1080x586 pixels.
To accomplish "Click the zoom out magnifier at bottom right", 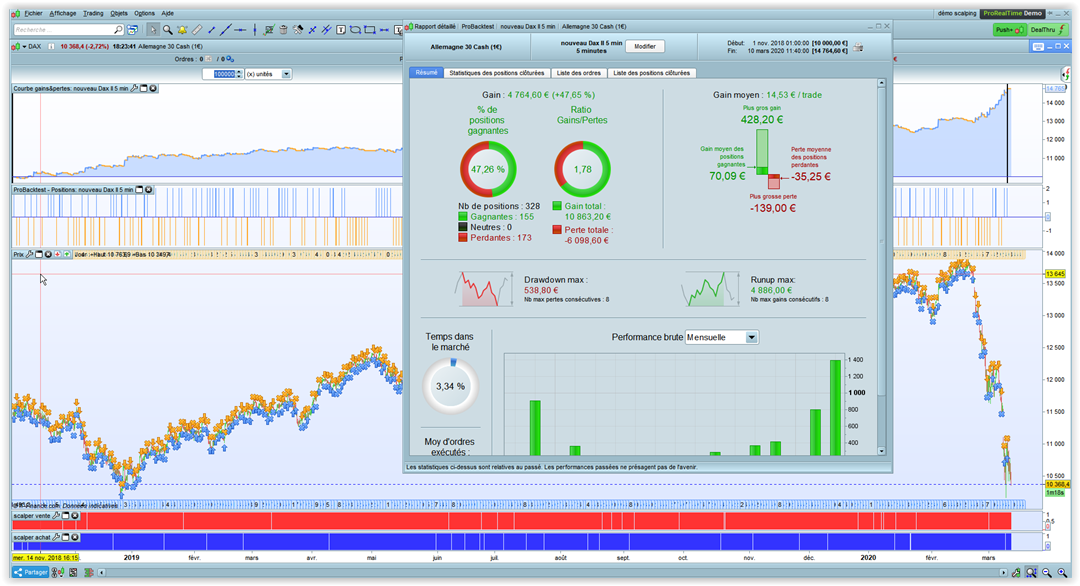I will click(1047, 572).
